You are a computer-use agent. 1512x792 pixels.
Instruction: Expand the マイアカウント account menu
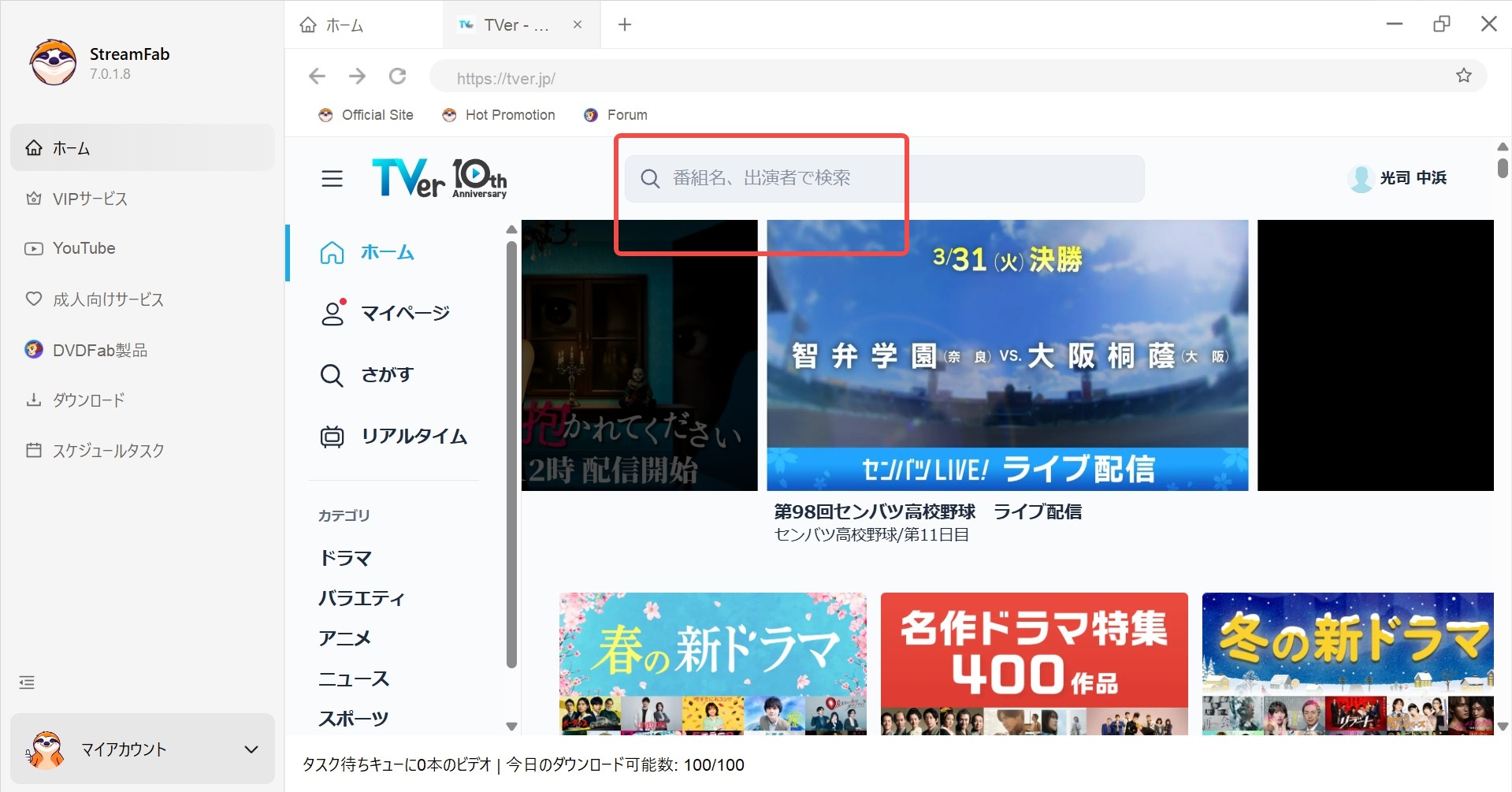tap(142, 749)
